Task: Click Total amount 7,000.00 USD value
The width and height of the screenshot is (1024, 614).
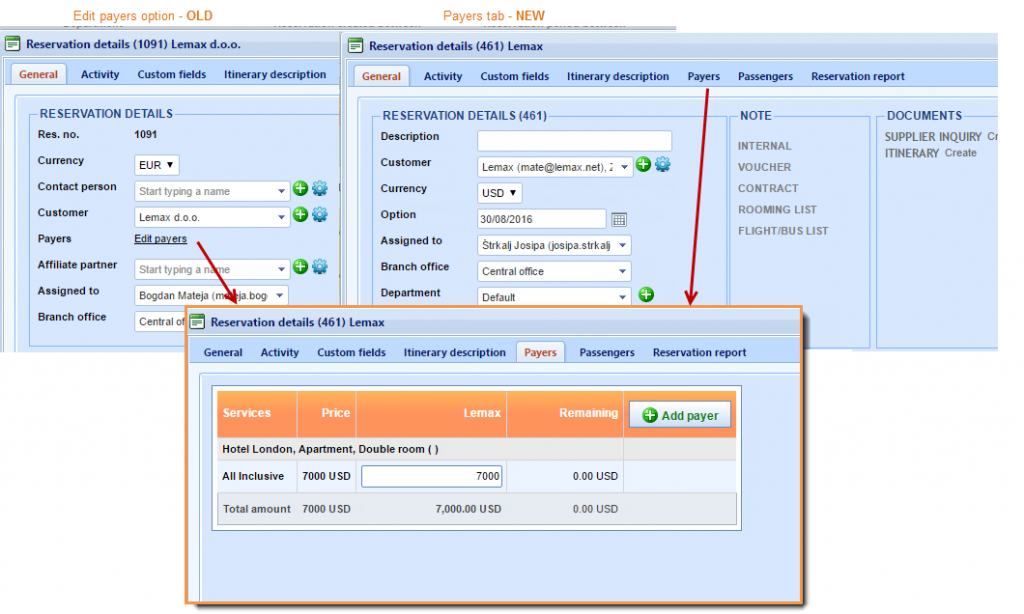Action: 468,509
